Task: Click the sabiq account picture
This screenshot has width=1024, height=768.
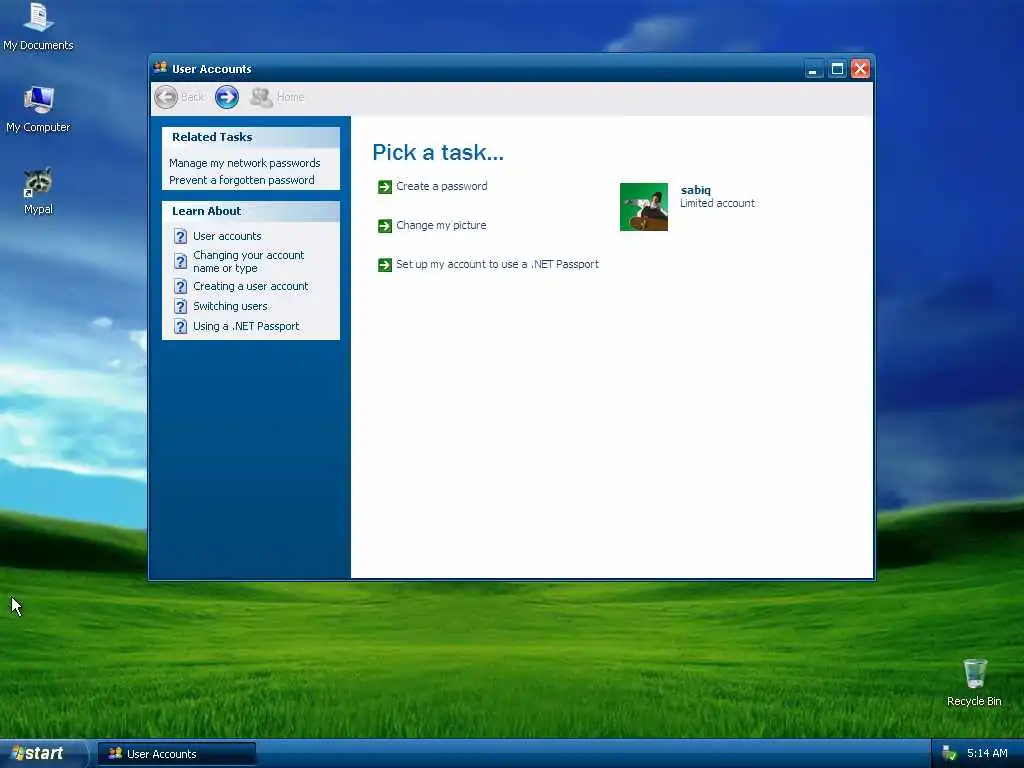Action: 643,207
